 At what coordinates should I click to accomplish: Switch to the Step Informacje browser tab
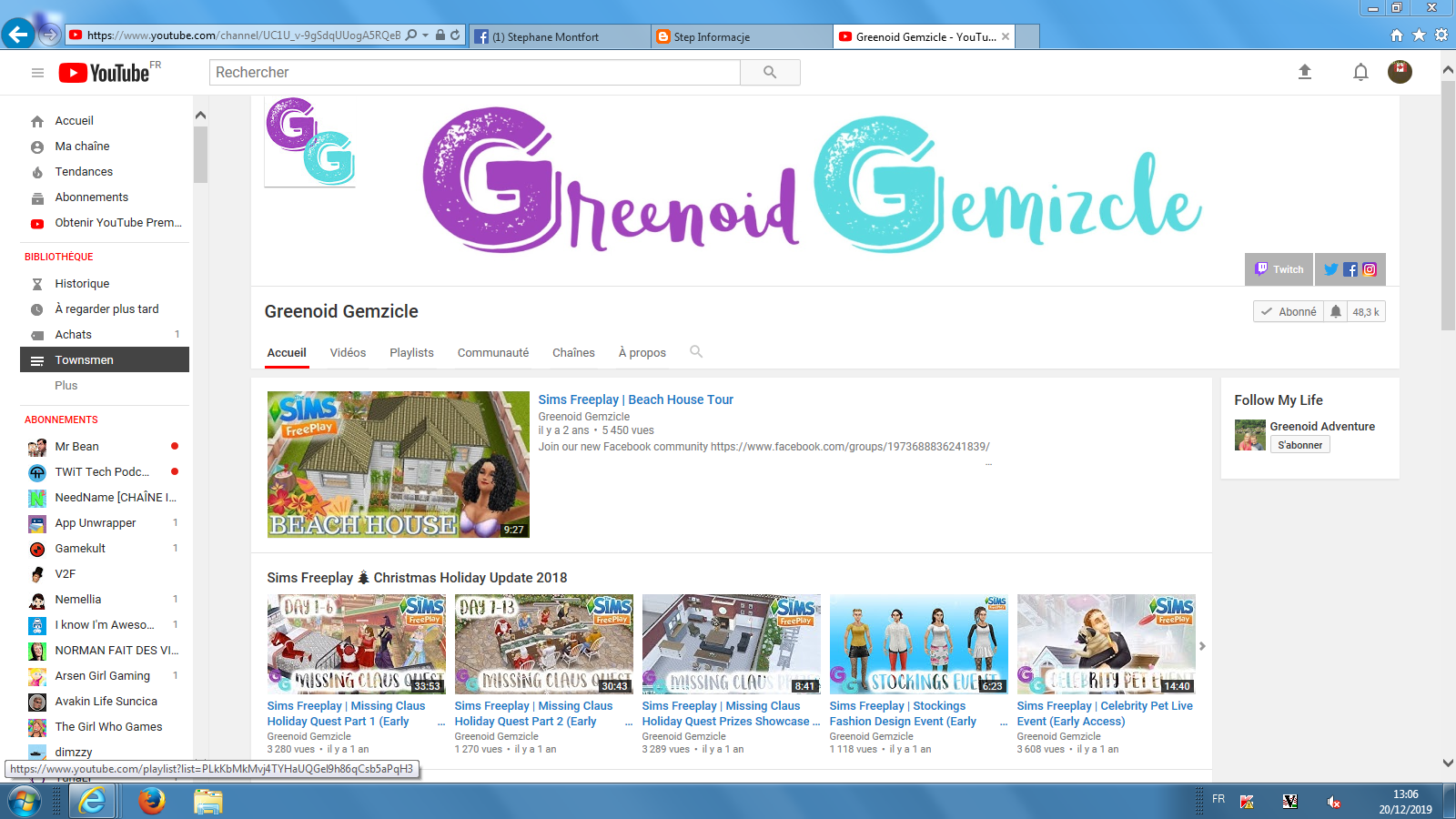pos(742,37)
